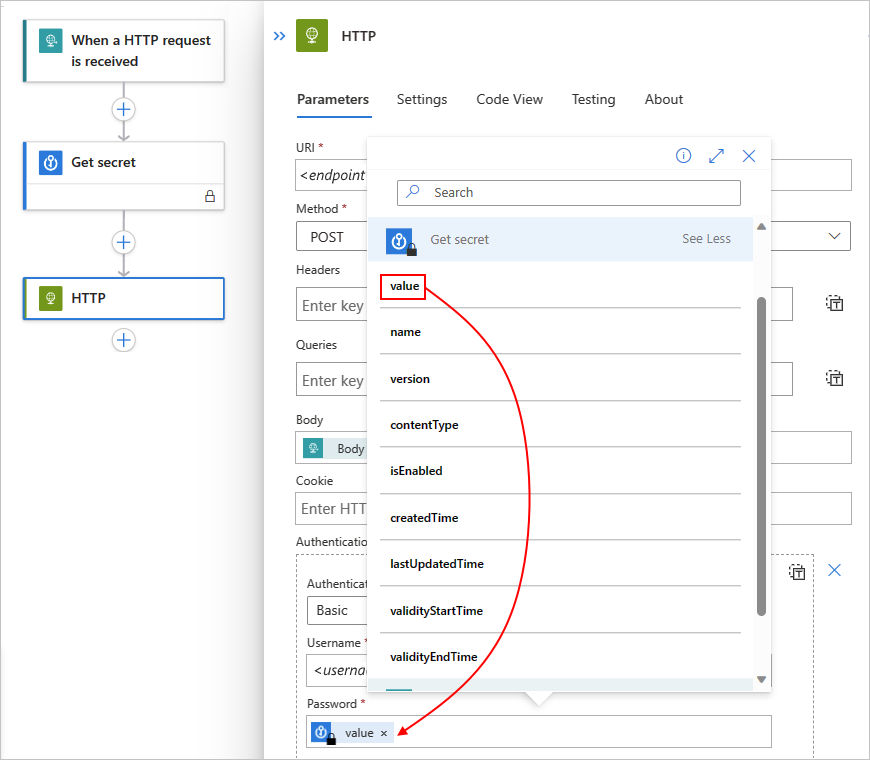Switch Headers to text mode icon
Image resolution: width=870 pixels, height=760 pixels.
834,303
